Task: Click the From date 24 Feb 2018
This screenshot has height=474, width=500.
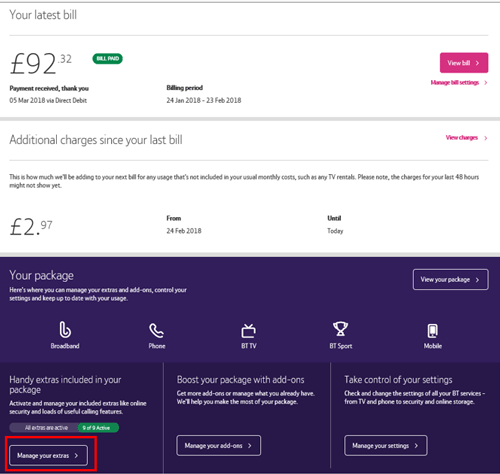Action: (184, 231)
